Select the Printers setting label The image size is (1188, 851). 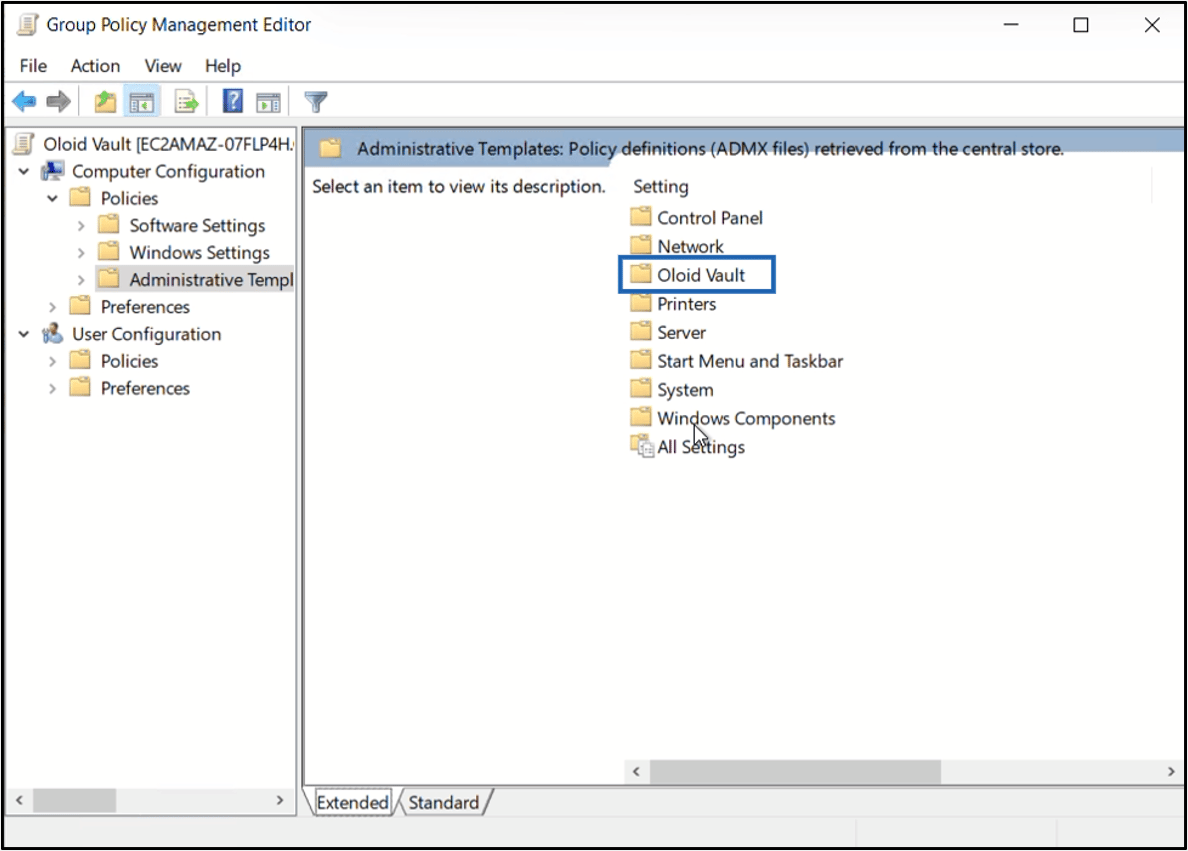coord(686,304)
